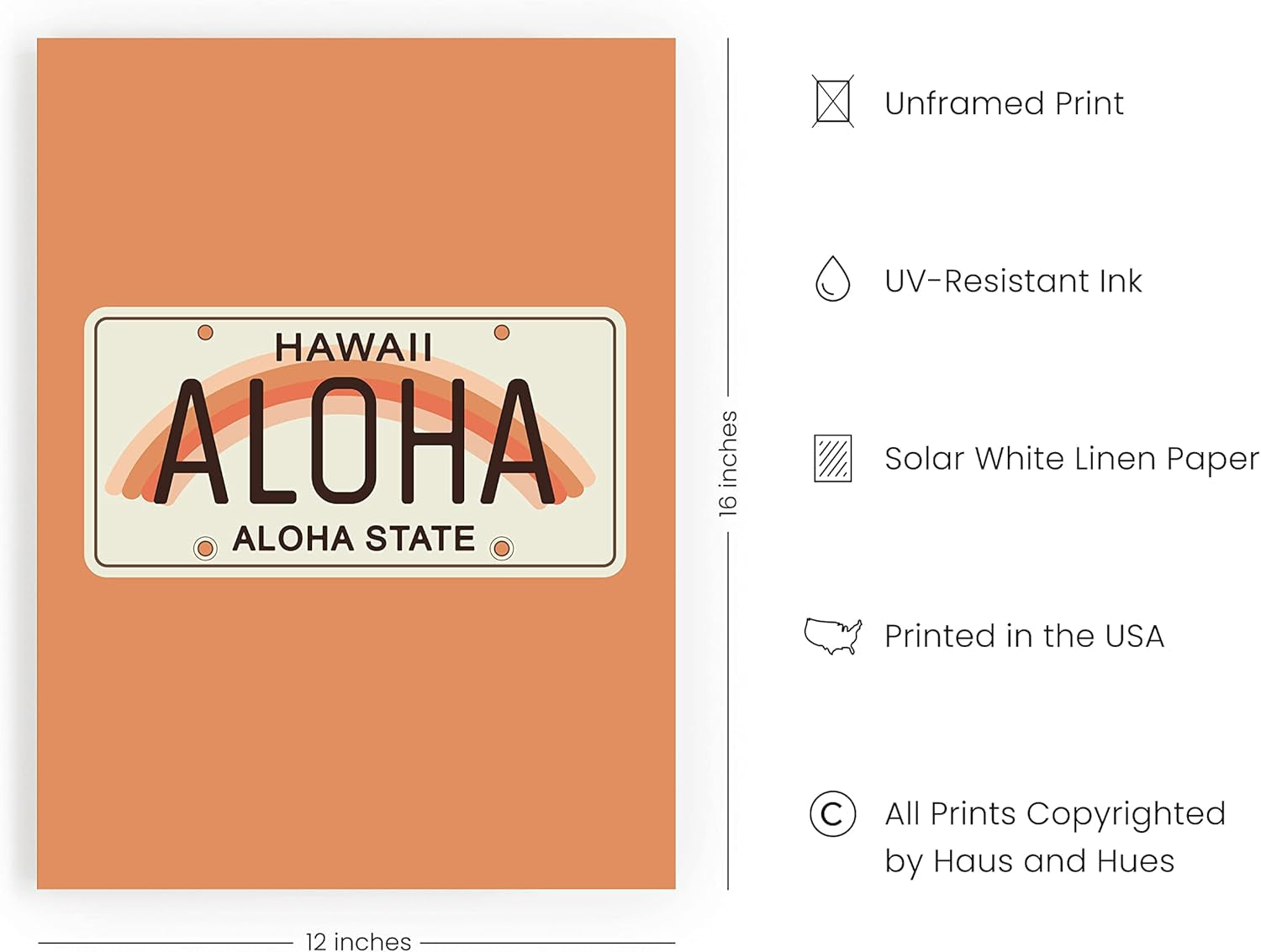This screenshot has height=952, width=1261.
Task: Click the "ALOHA STATE" slogan text
Action: [353, 539]
